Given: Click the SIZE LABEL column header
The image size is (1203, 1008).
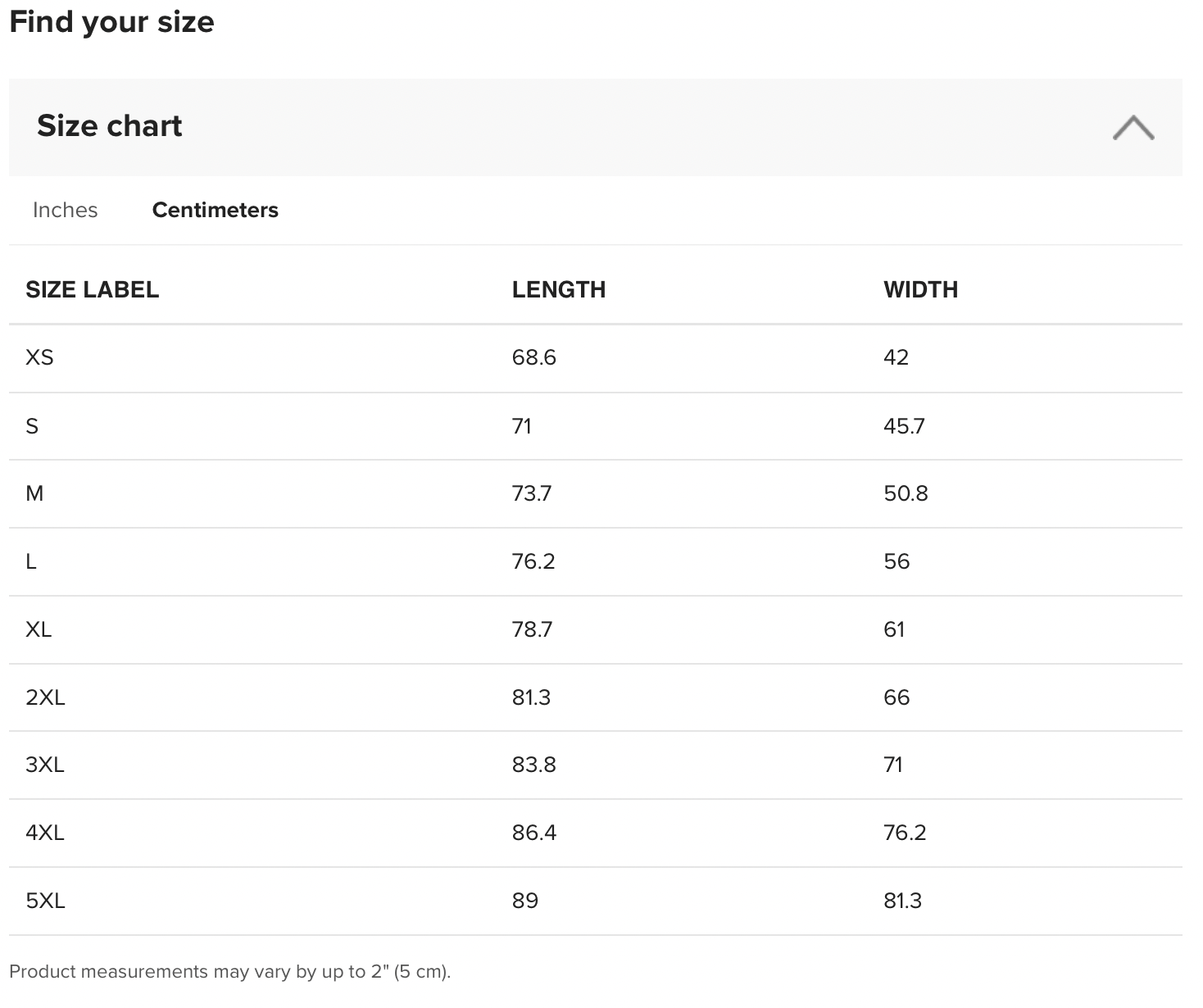Looking at the screenshot, I should click(92, 289).
